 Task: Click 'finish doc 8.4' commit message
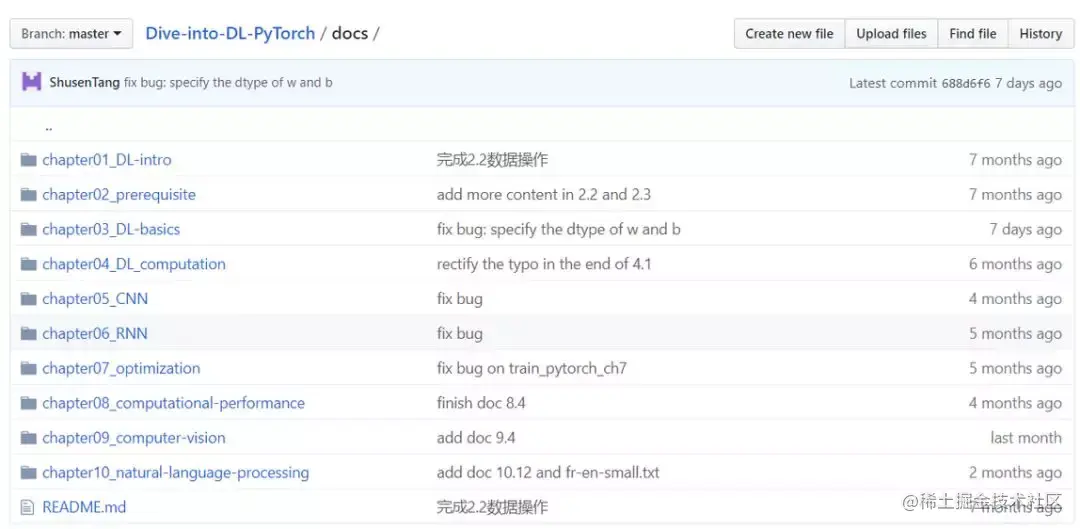point(481,403)
